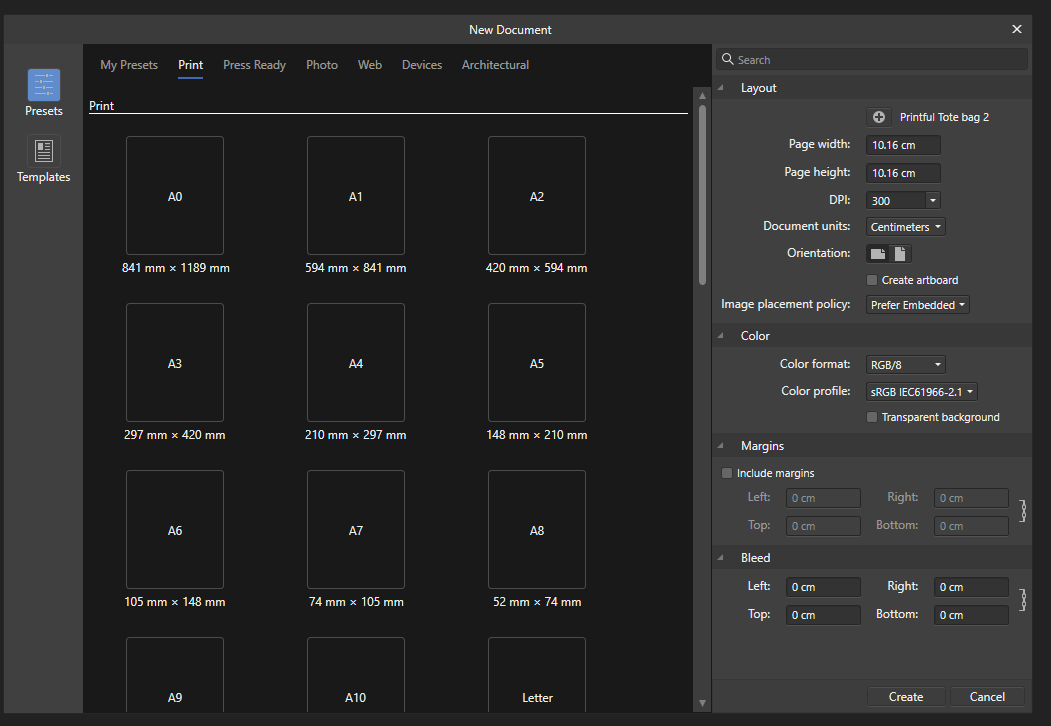This screenshot has width=1051, height=726.
Task: Collapse the Color section
Action: (x=721, y=336)
